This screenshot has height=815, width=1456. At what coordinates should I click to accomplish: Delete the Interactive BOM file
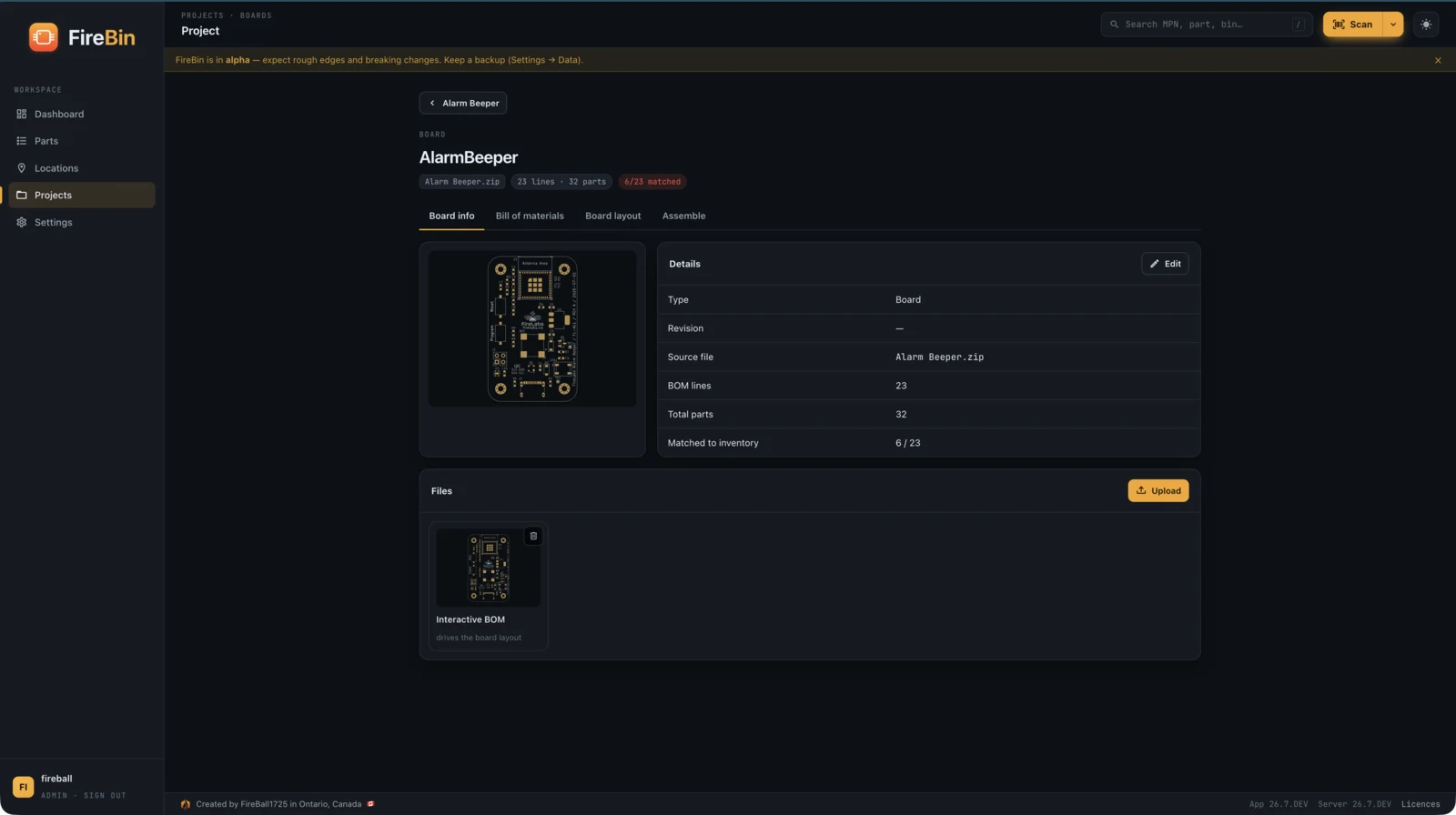[x=533, y=536]
